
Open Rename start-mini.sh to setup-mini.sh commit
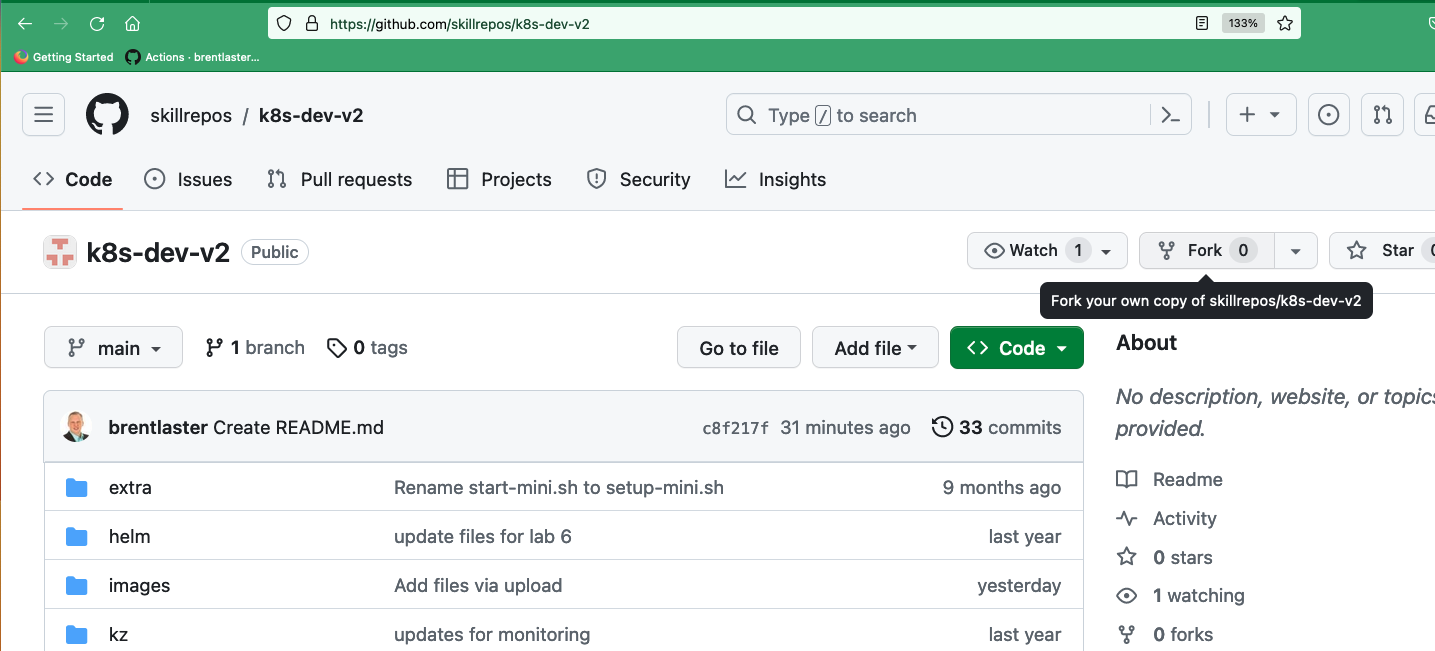[x=559, y=487]
